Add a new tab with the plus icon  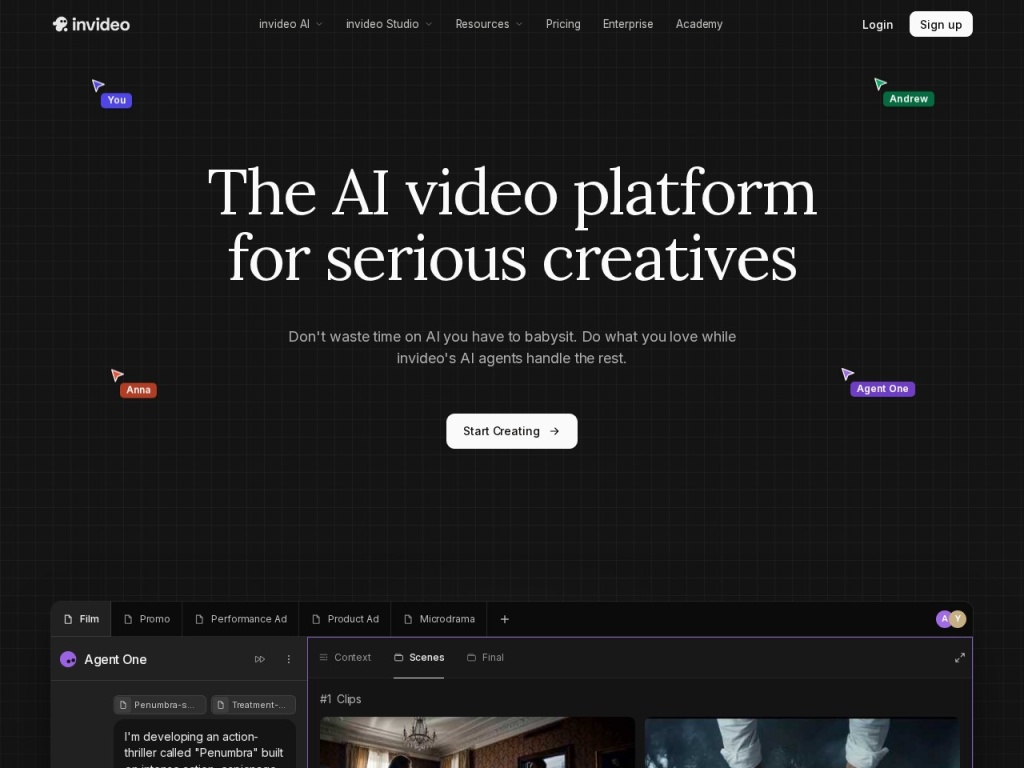tap(505, 619)
